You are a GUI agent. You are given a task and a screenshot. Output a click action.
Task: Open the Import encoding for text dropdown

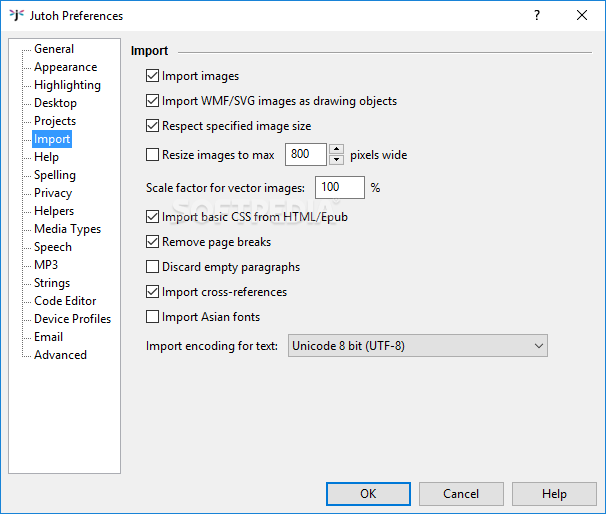point(417,346)
